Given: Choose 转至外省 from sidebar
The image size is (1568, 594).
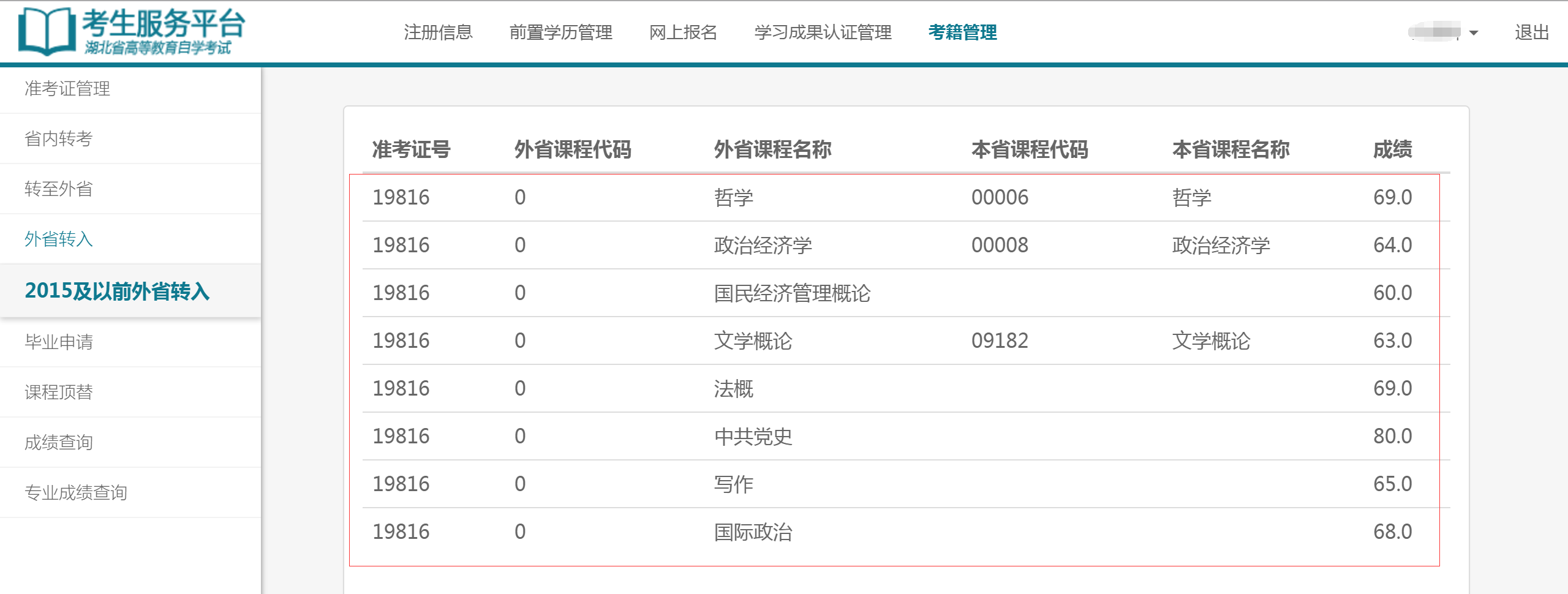Looking at the screenshot, I should pos(59,189).
